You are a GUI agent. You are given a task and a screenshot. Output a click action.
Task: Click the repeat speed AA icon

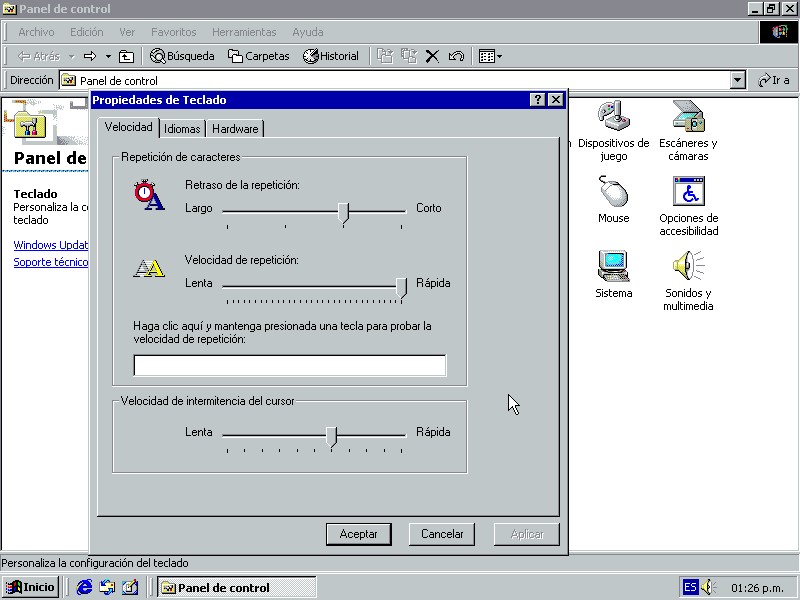(149, 268)
